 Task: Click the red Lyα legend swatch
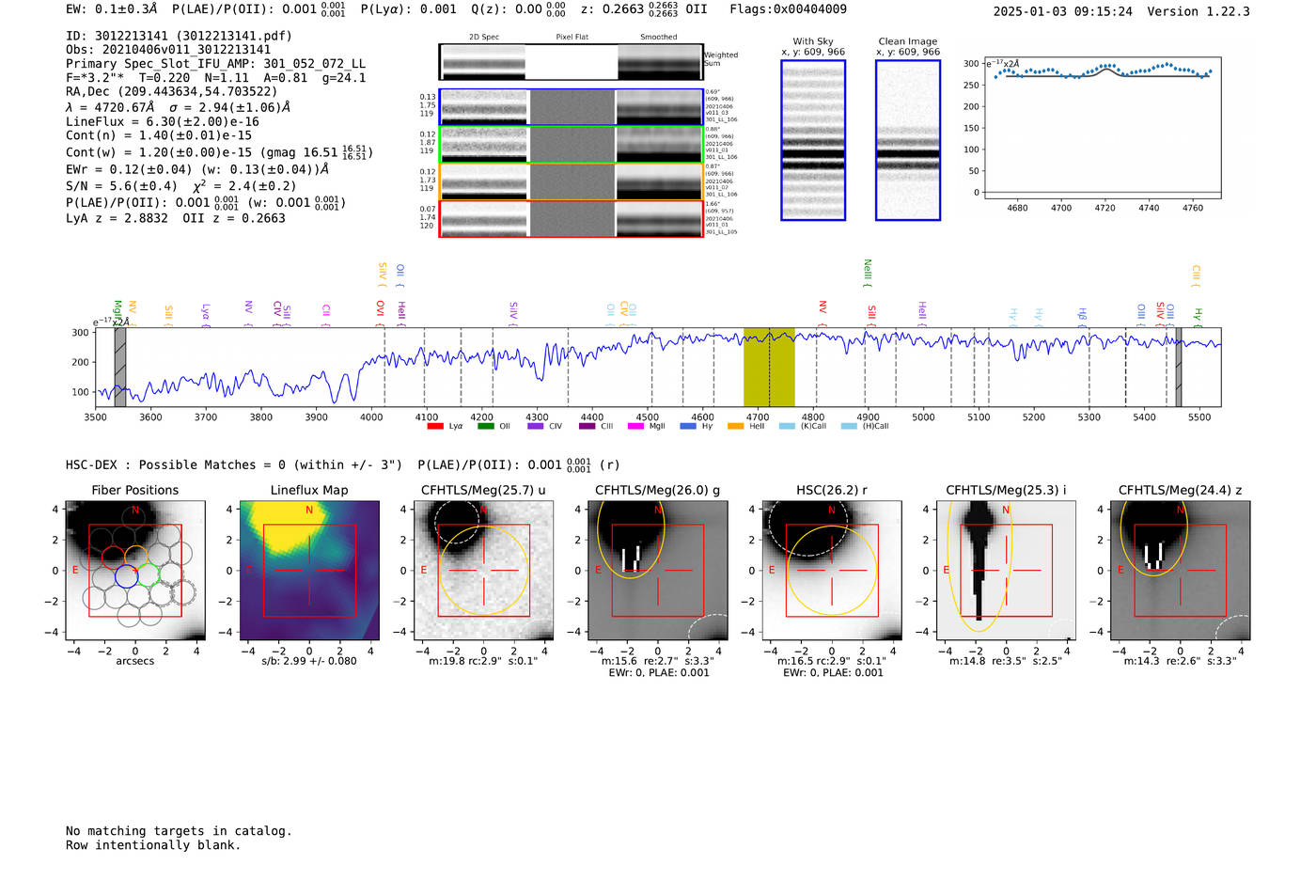click(435, 427)
